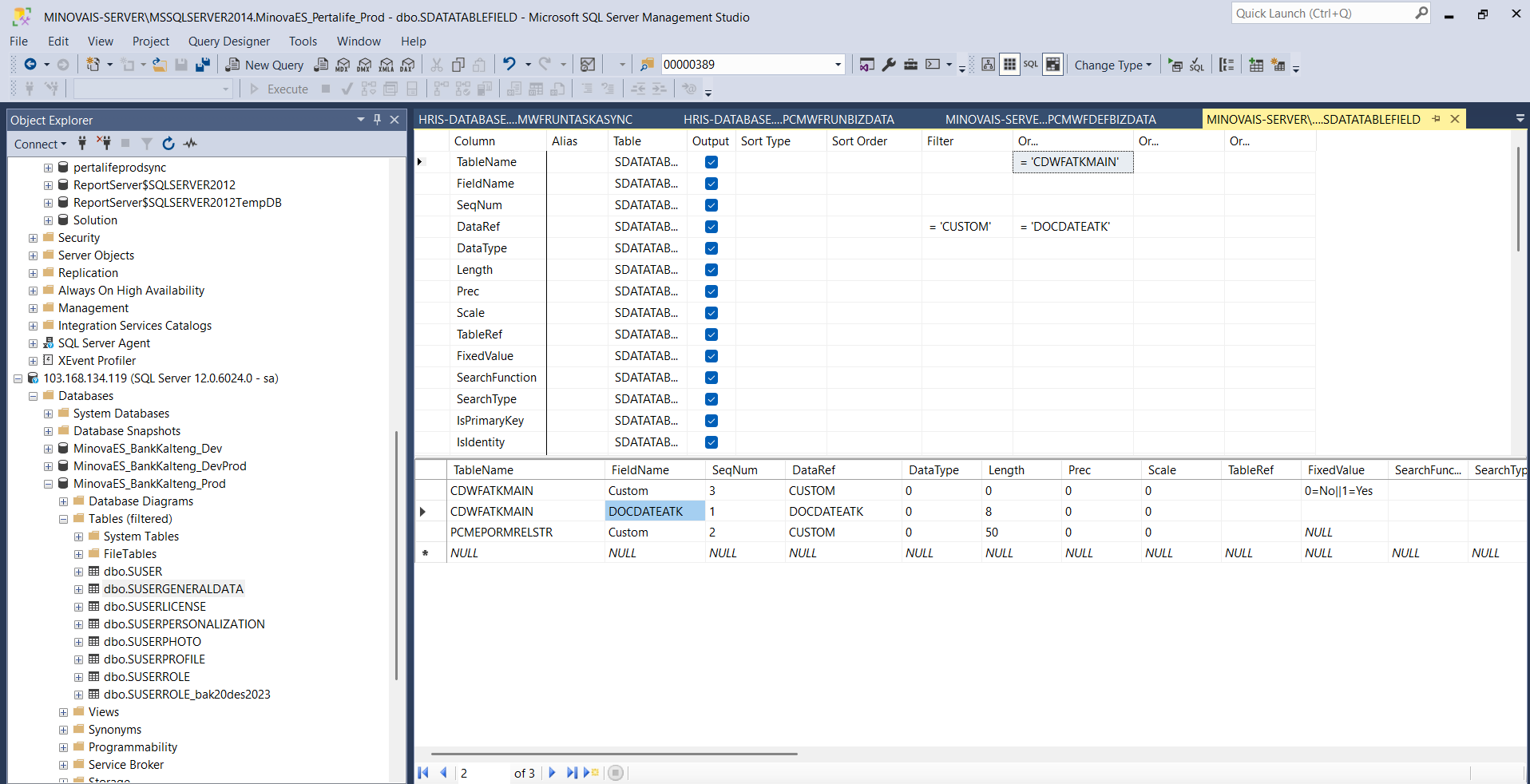Image resolution: width=1530 pixels, height=784 pixels.
Task: Go to first record arrow
Action: [423, 773]
